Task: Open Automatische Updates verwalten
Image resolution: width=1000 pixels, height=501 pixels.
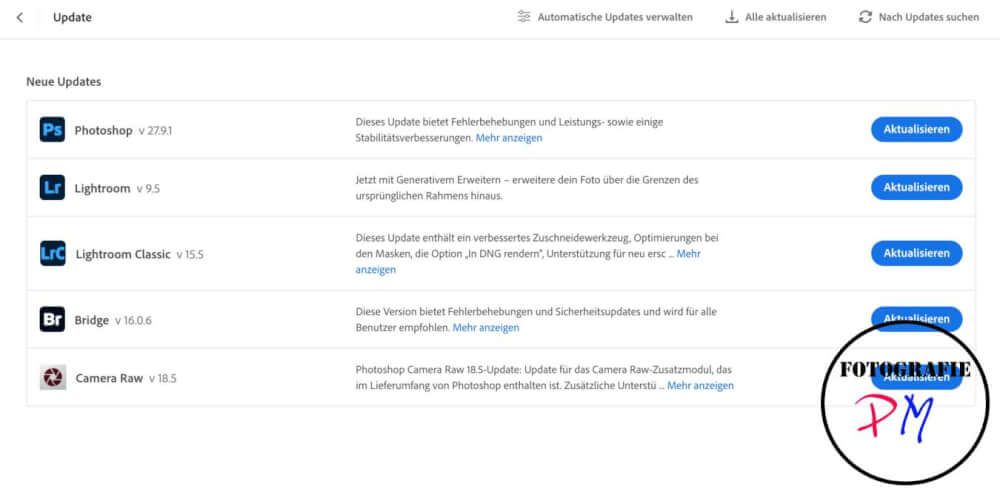Action: click(615, 17)
